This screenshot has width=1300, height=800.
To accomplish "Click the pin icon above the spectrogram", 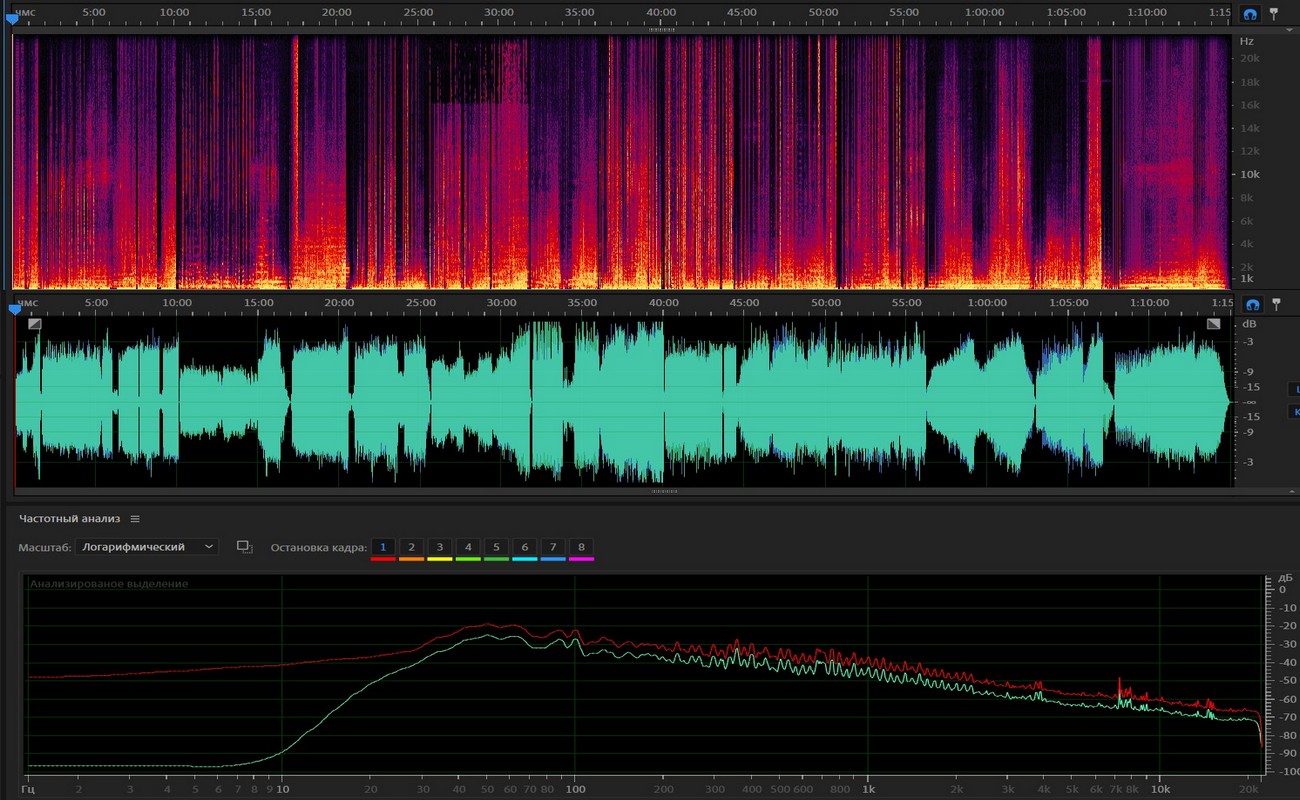I will click(1274, 14).
